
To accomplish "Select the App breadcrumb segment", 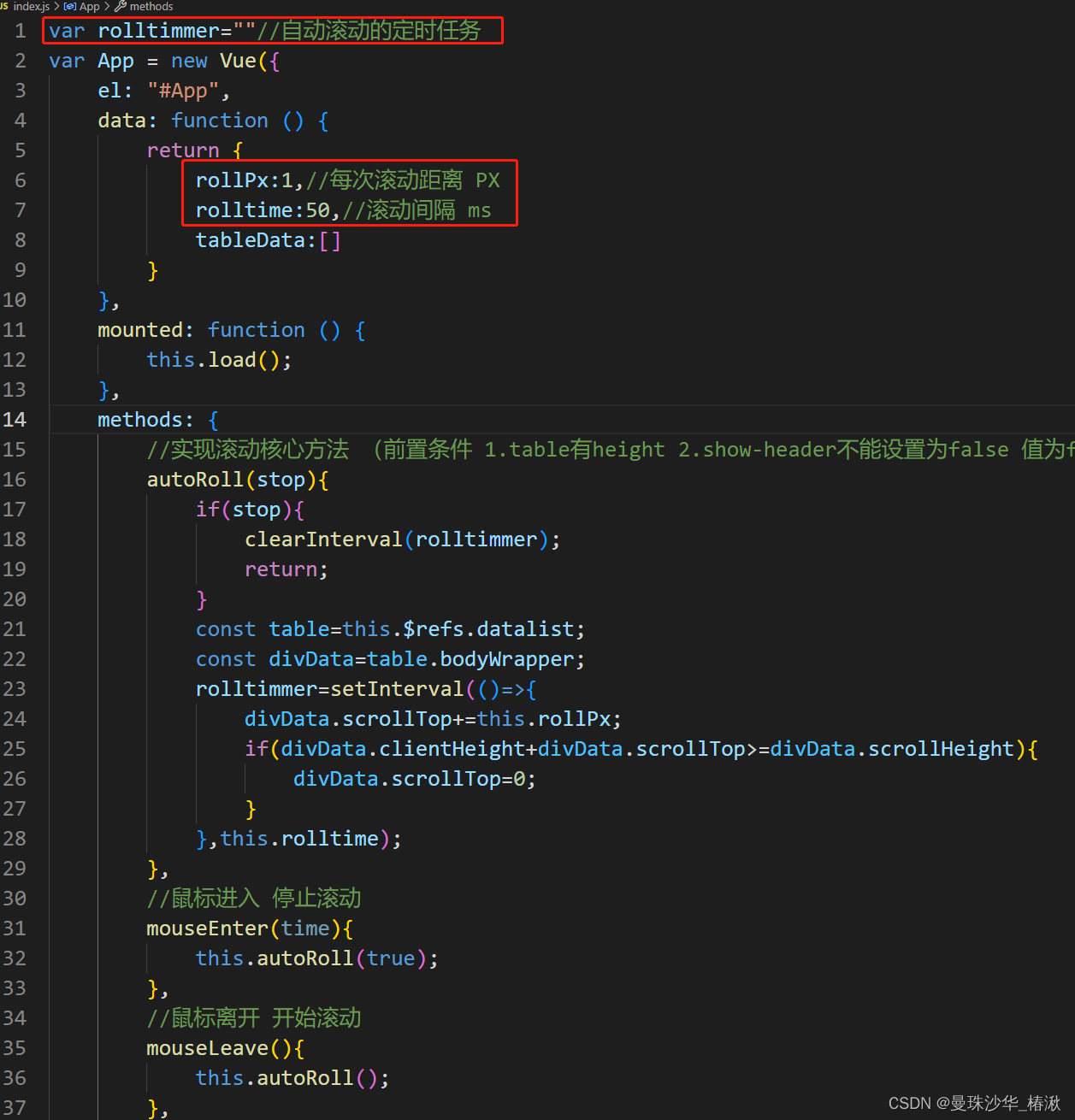I will click(x=90, y=6).
